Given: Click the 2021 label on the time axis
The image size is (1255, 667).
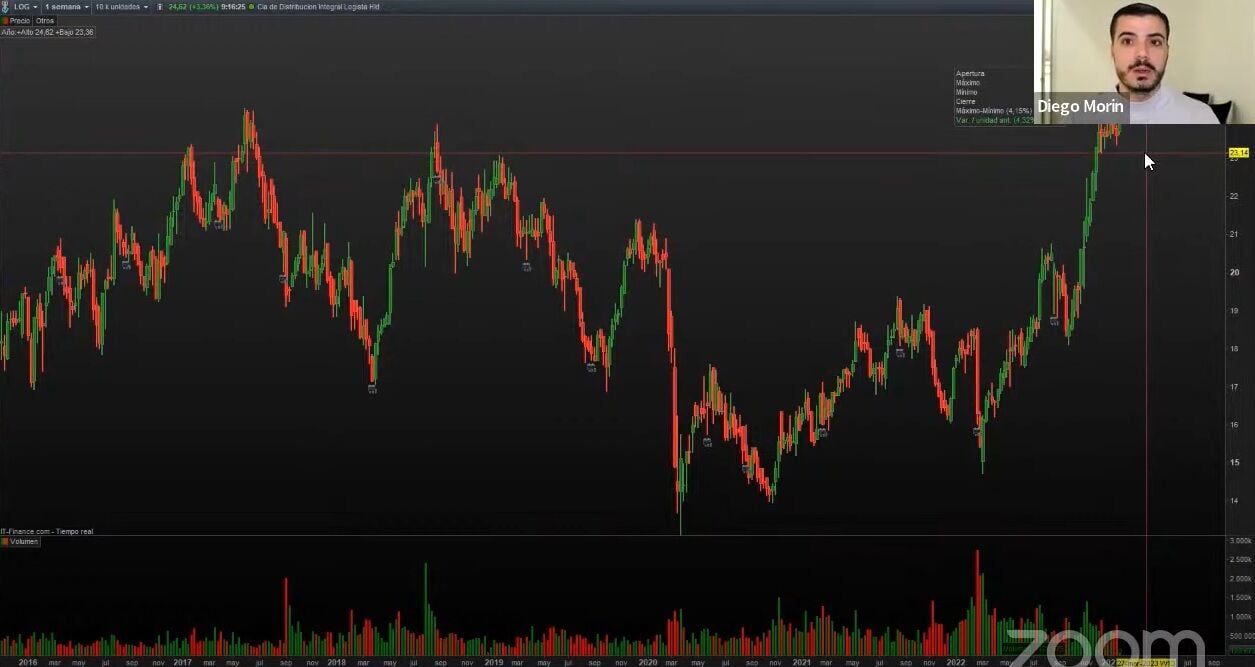Looking at the screenshot, I should click(x=802, y=662).
